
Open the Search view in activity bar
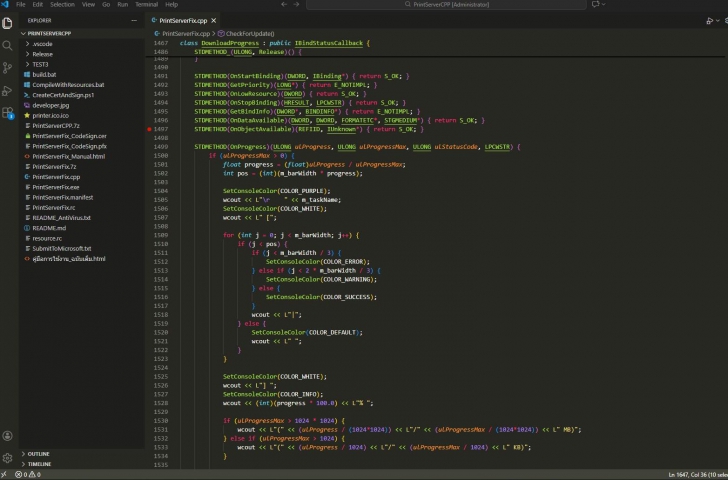[8, 45]
